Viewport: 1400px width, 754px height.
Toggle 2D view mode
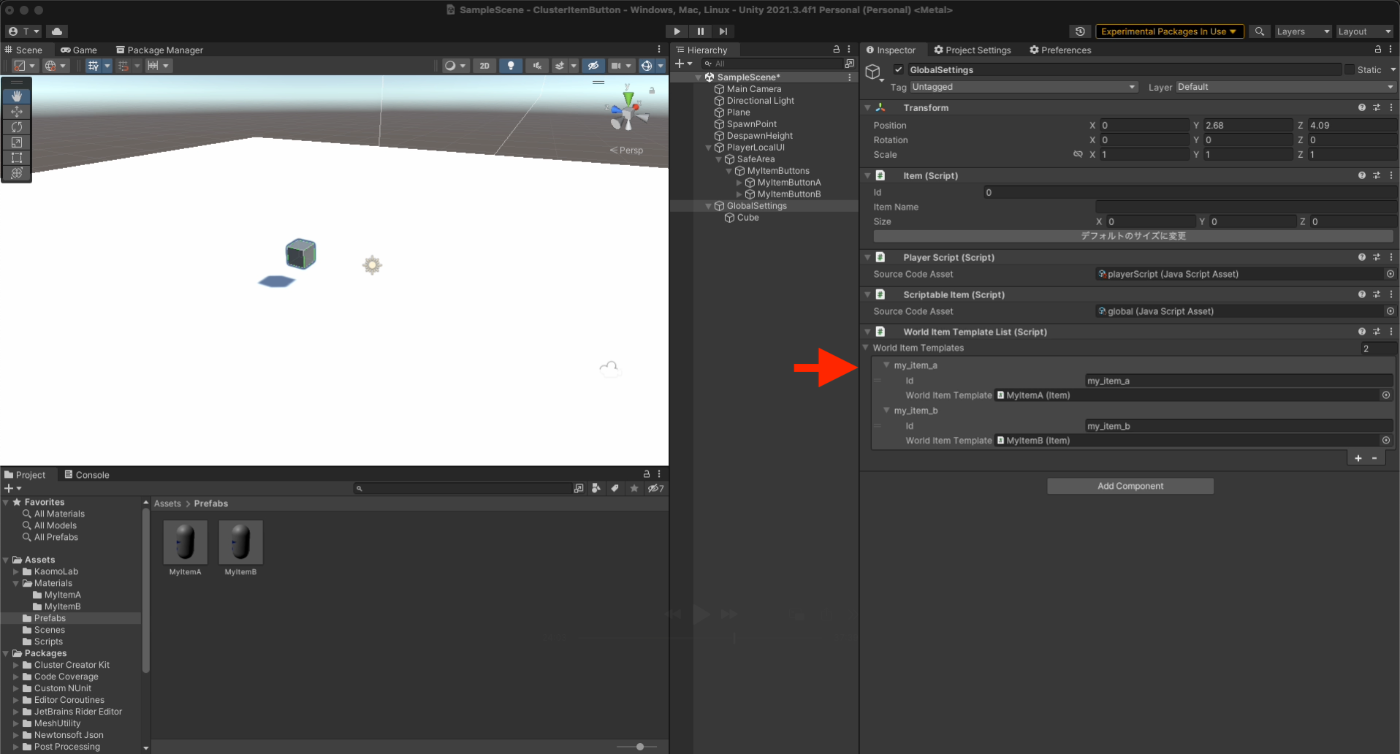(x=484, y=66)
